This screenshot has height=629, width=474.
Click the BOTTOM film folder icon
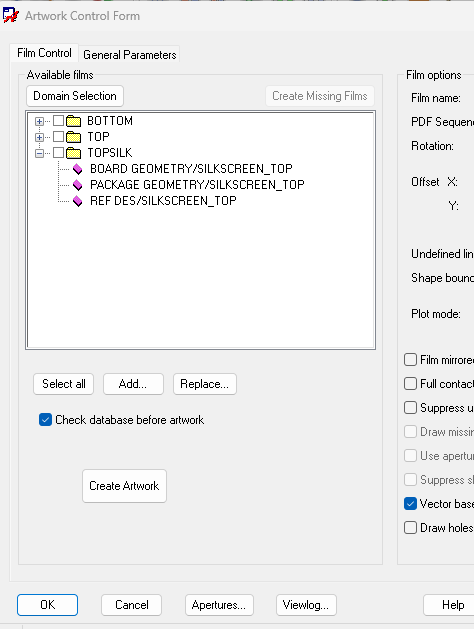point(73,121)
